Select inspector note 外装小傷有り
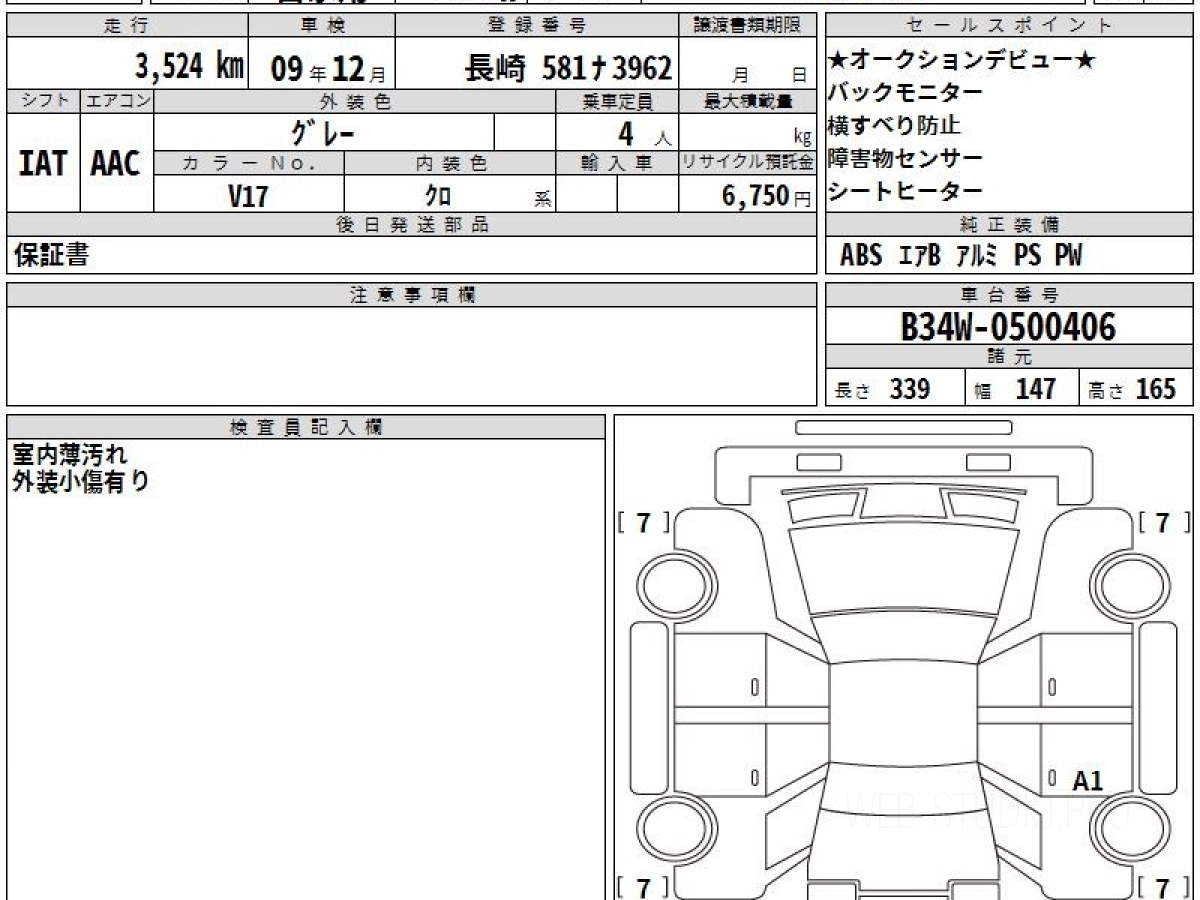 [81, 481]
